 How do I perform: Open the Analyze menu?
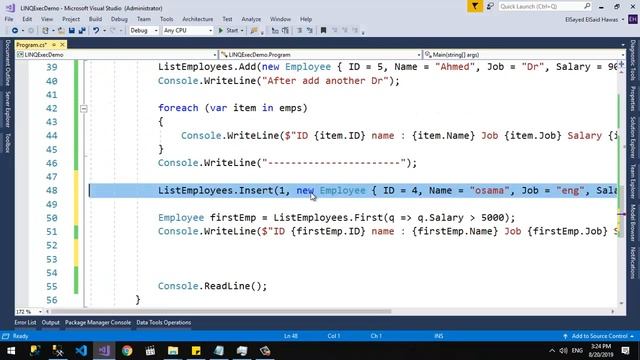[251, 19]
